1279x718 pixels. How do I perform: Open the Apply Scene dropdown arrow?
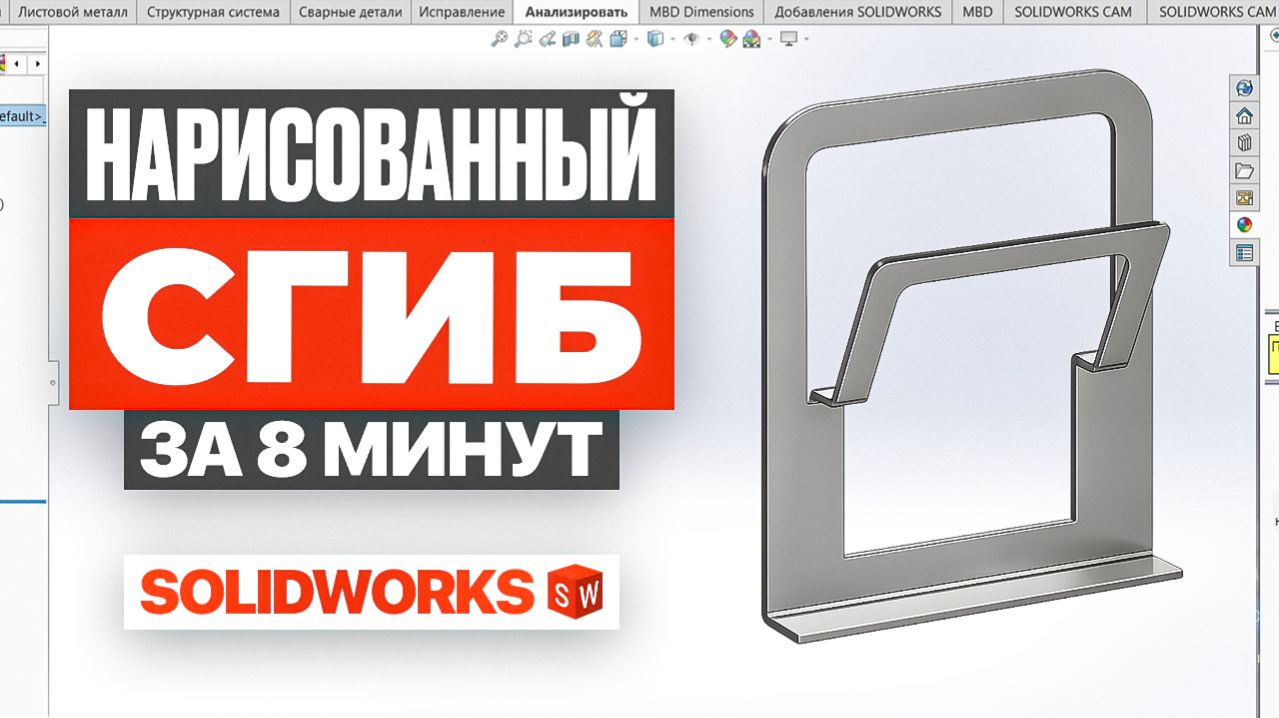point(768,40)
